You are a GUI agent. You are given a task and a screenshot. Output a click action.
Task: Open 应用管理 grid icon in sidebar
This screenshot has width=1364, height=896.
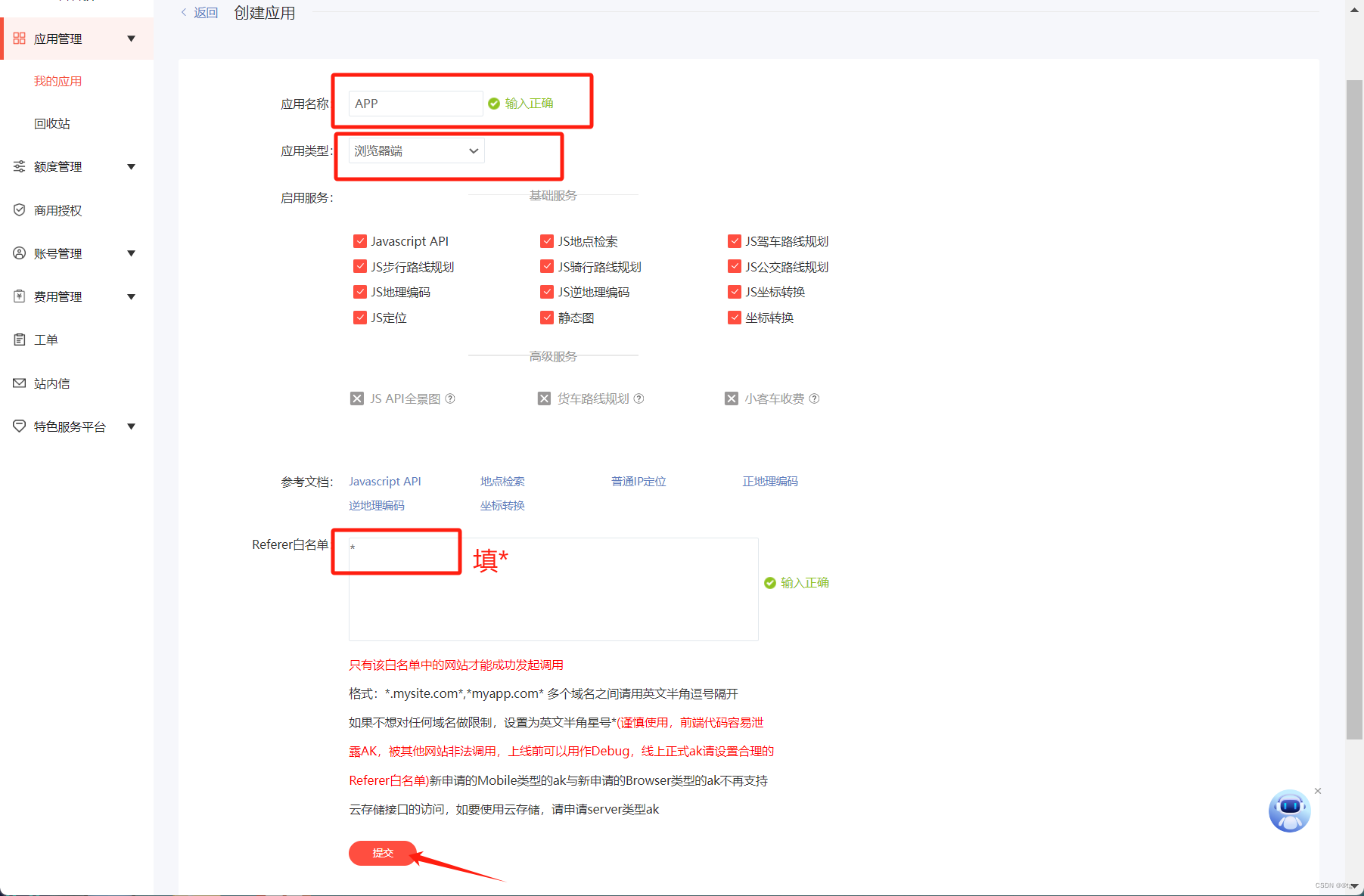coord(19,38)
